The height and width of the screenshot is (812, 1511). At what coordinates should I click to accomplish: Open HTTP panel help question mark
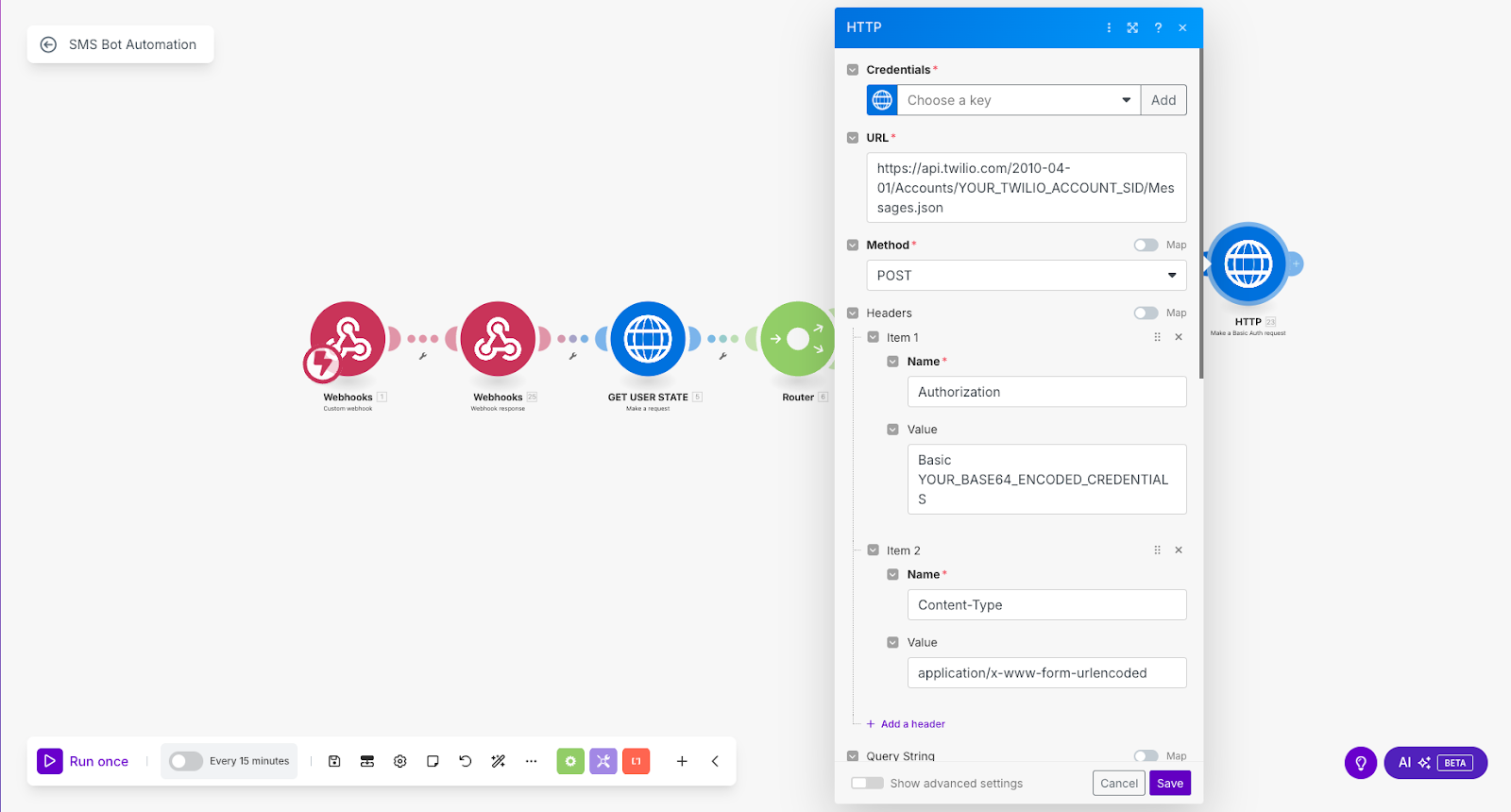pyautogui.click(x=1158, y=27)
